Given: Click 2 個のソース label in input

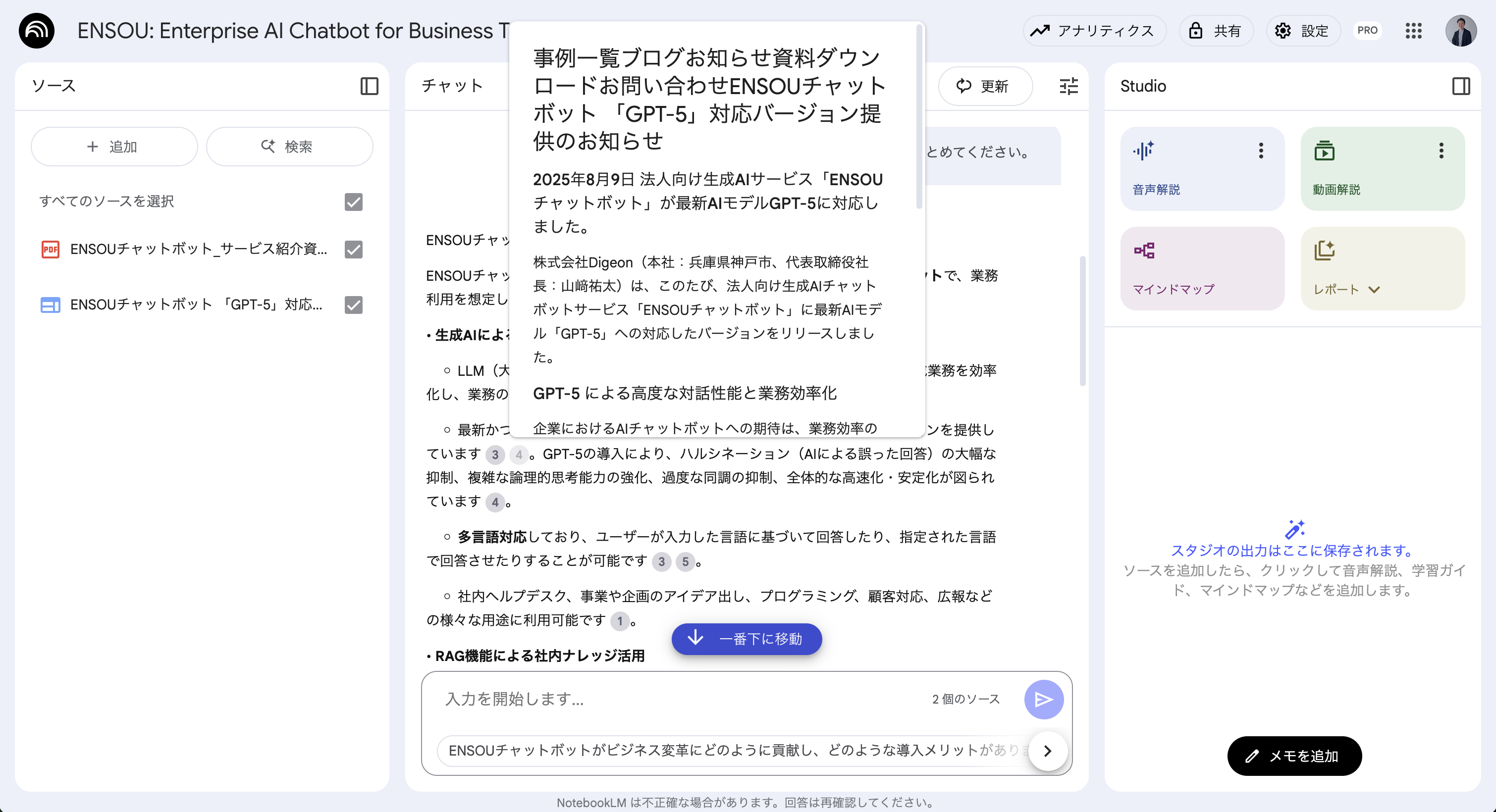Looking at the screenshot, I should pyautogui.click(x=966, y=700).
